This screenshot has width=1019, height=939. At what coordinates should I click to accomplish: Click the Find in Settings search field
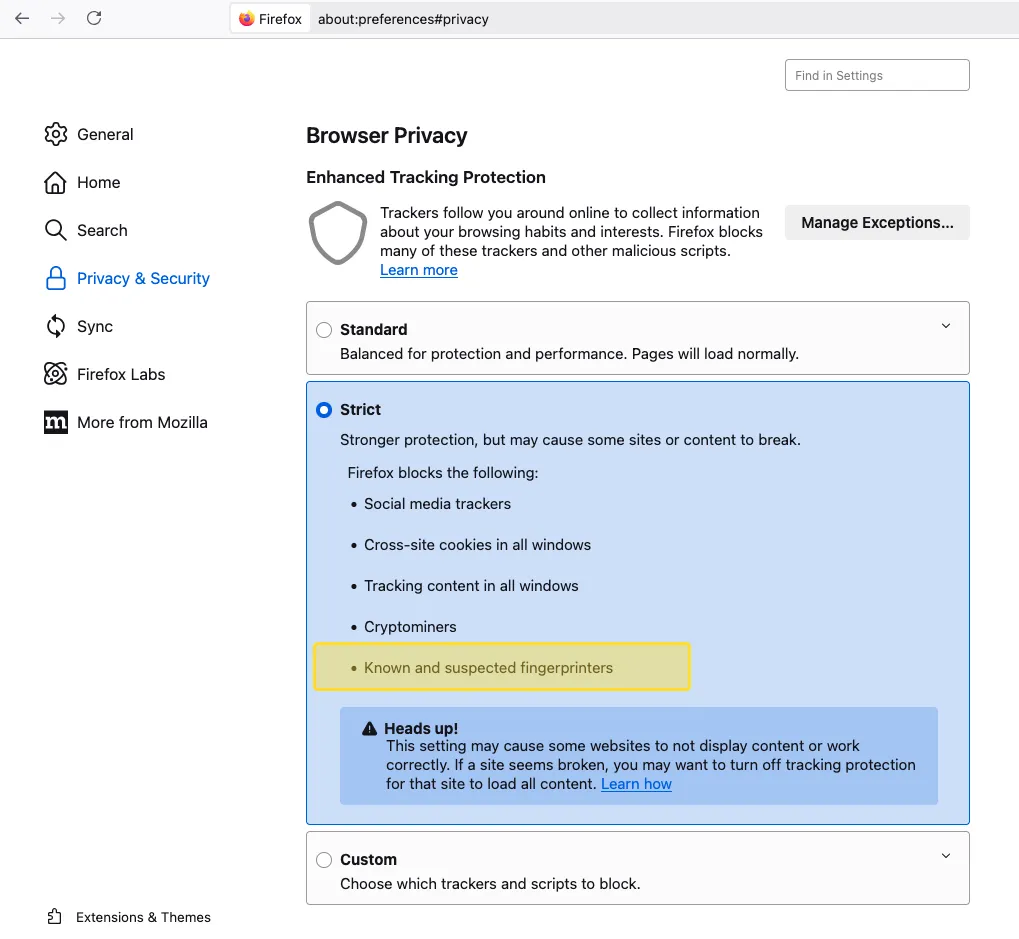pos(877,75)
